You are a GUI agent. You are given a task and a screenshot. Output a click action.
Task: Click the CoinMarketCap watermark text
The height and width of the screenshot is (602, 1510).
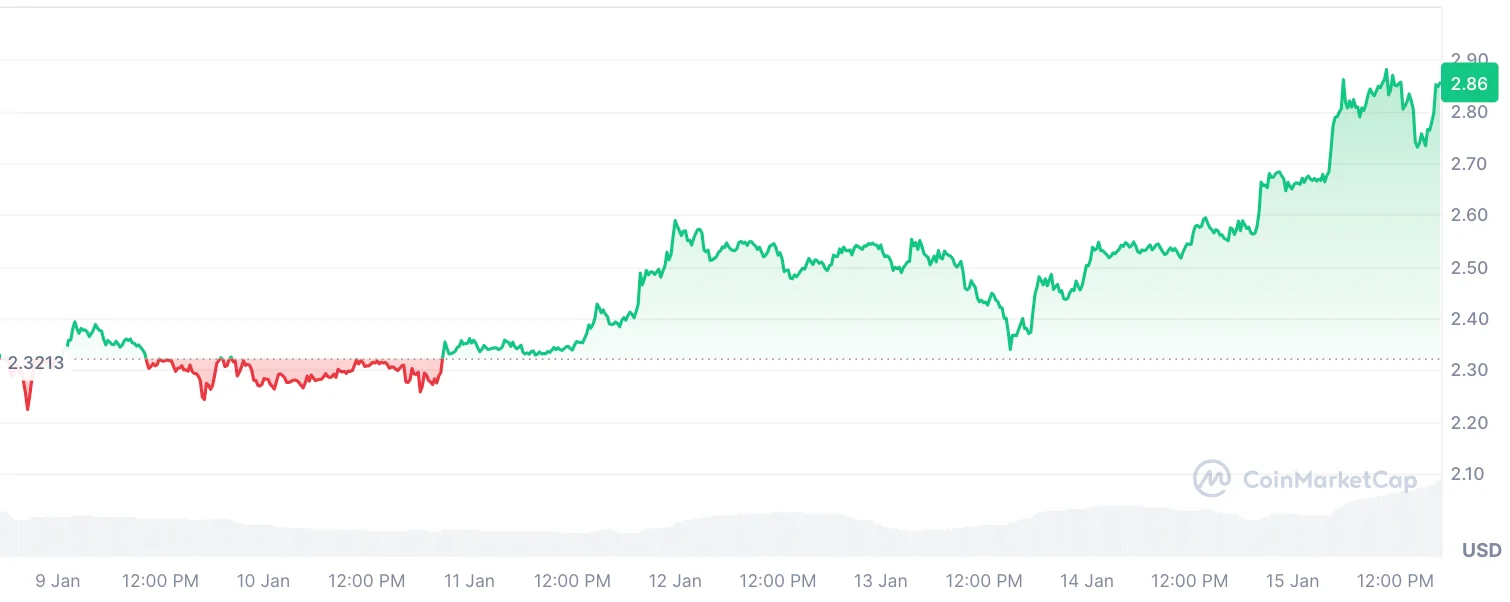coord(1329,481)
